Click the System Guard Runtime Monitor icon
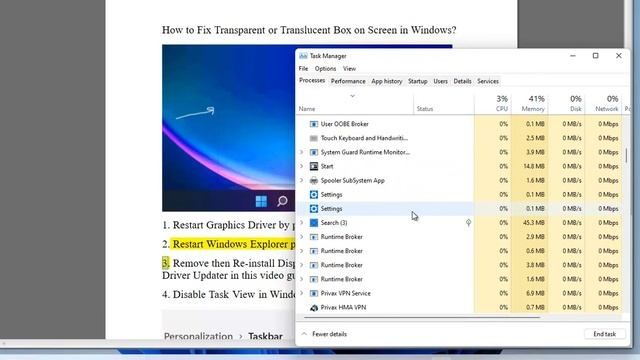 pos(313,152)
